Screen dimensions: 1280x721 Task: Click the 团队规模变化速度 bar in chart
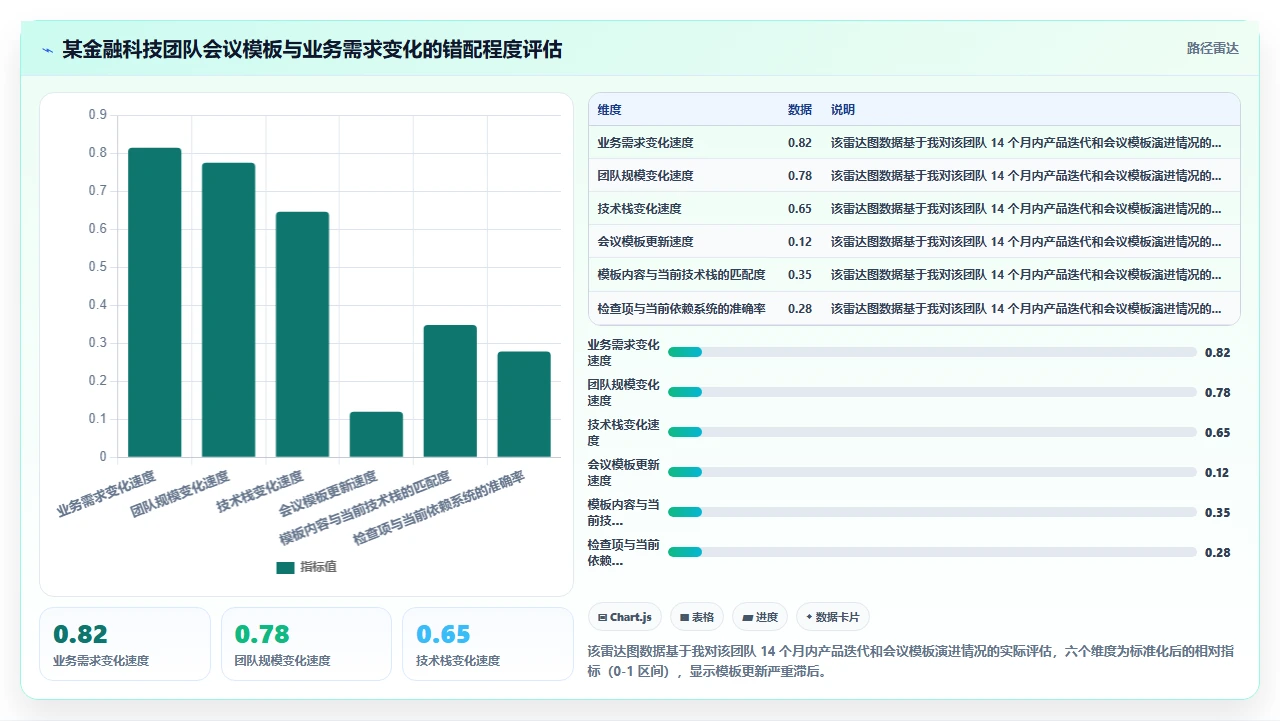[x=229, y=310]
